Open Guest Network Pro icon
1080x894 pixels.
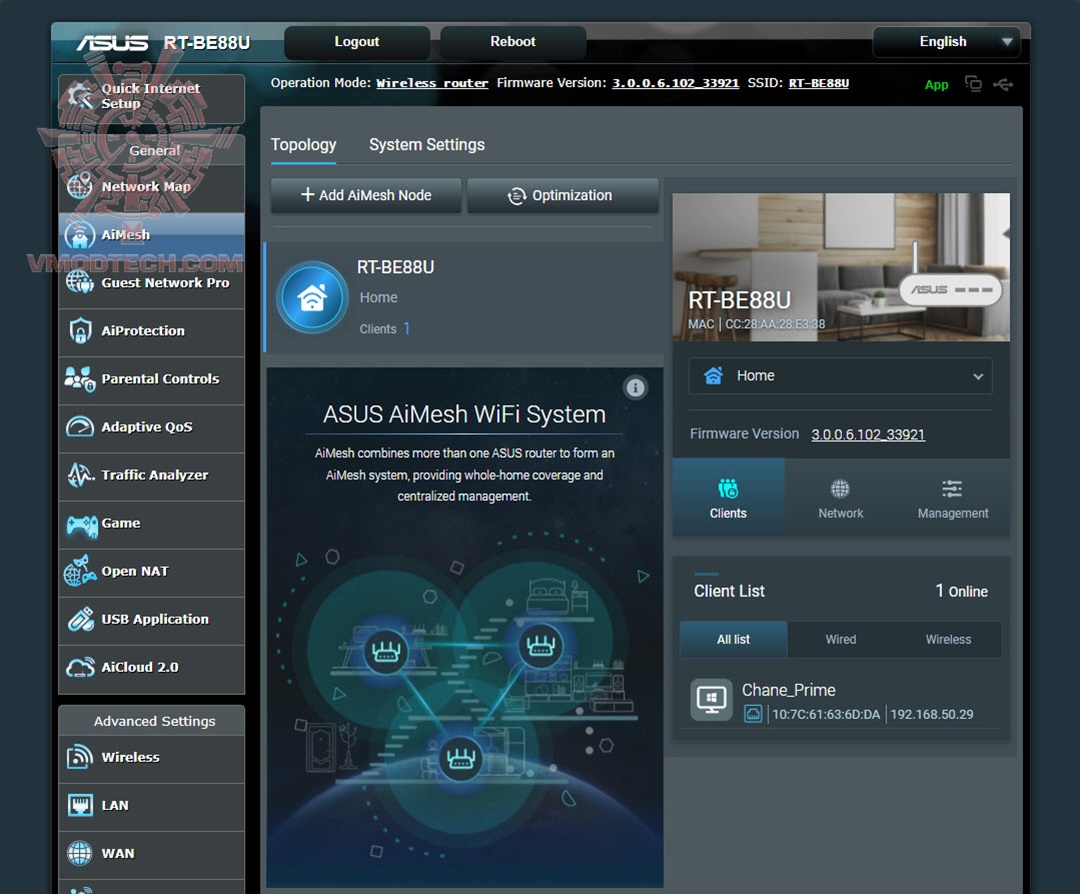[x=80, y=282]
